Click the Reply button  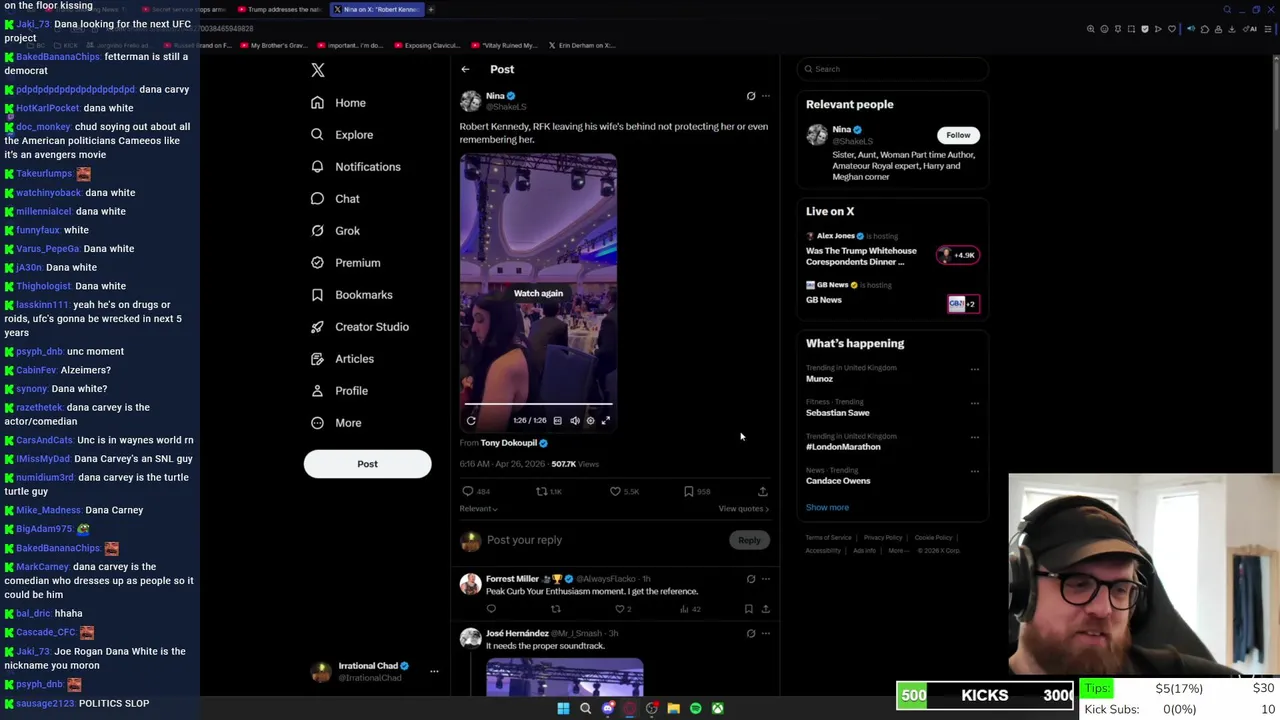pos(749,540)
